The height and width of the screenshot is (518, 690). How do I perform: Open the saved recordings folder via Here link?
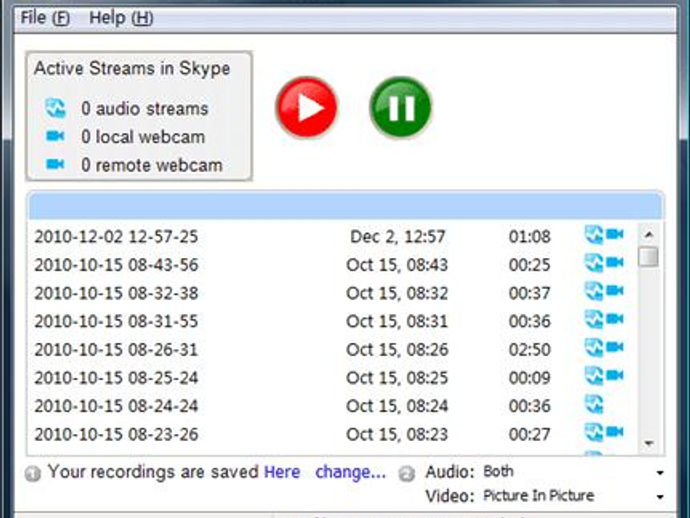(x=282, y=472)
